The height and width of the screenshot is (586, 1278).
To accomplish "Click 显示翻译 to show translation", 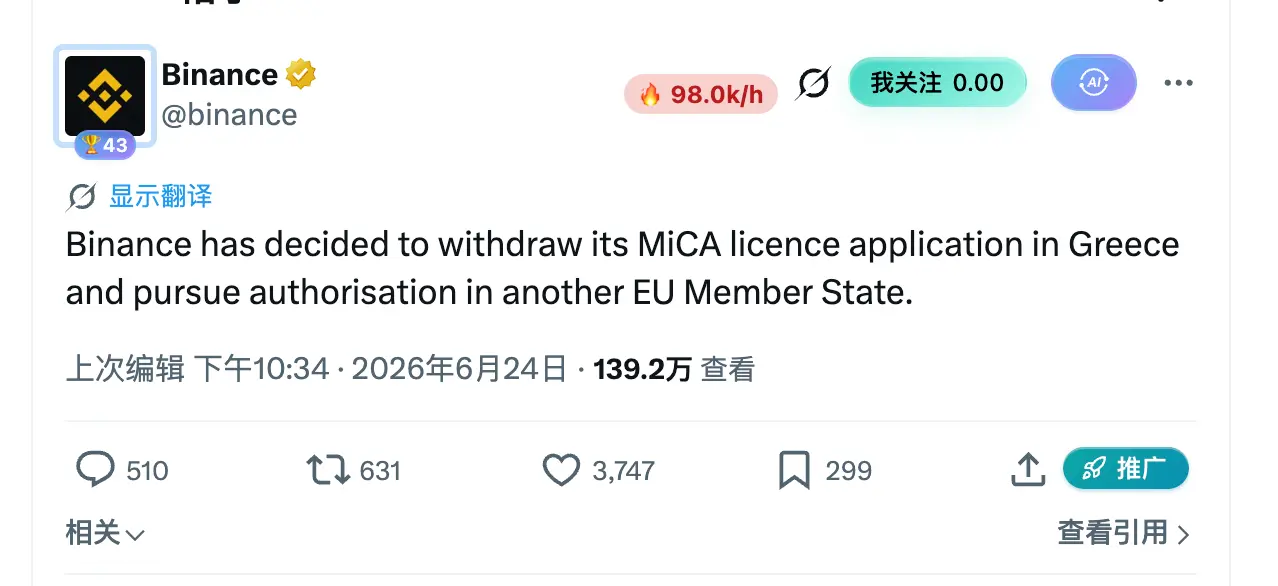I will pyautogui.click(x=161, y=196).
